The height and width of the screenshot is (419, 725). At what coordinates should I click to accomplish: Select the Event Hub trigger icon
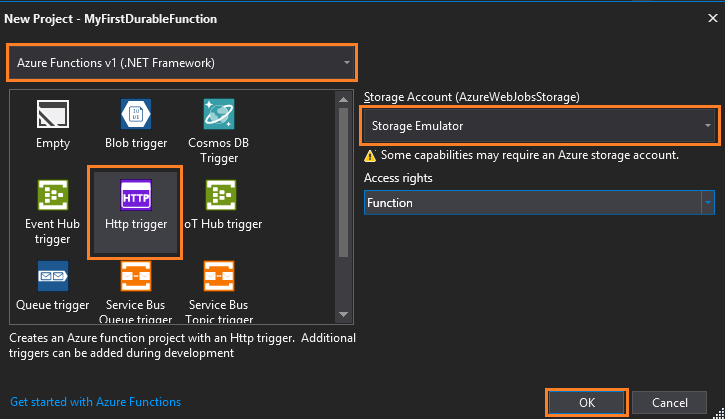[x=53, y=195]
